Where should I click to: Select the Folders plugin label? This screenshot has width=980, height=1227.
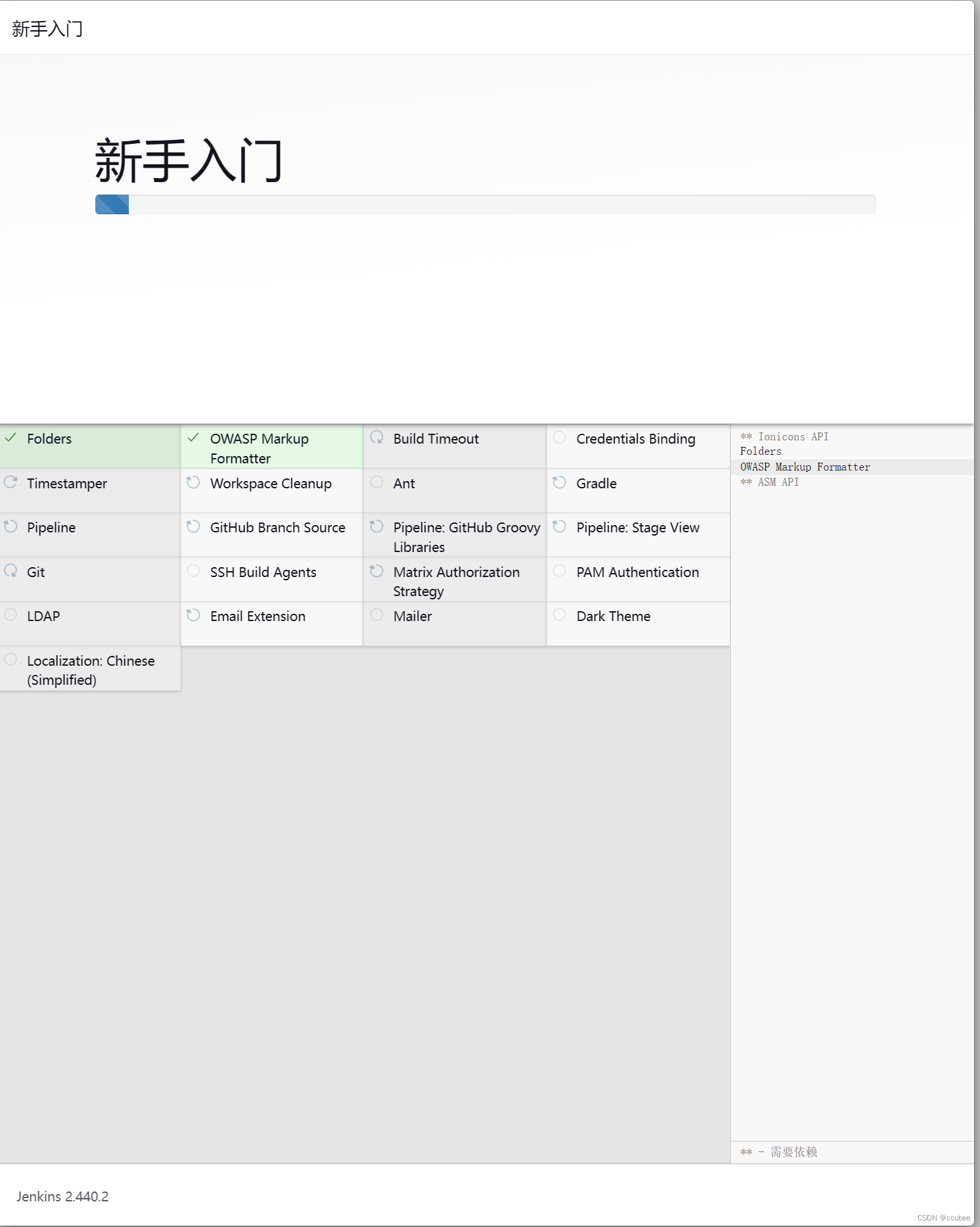[x=49, y=439]
